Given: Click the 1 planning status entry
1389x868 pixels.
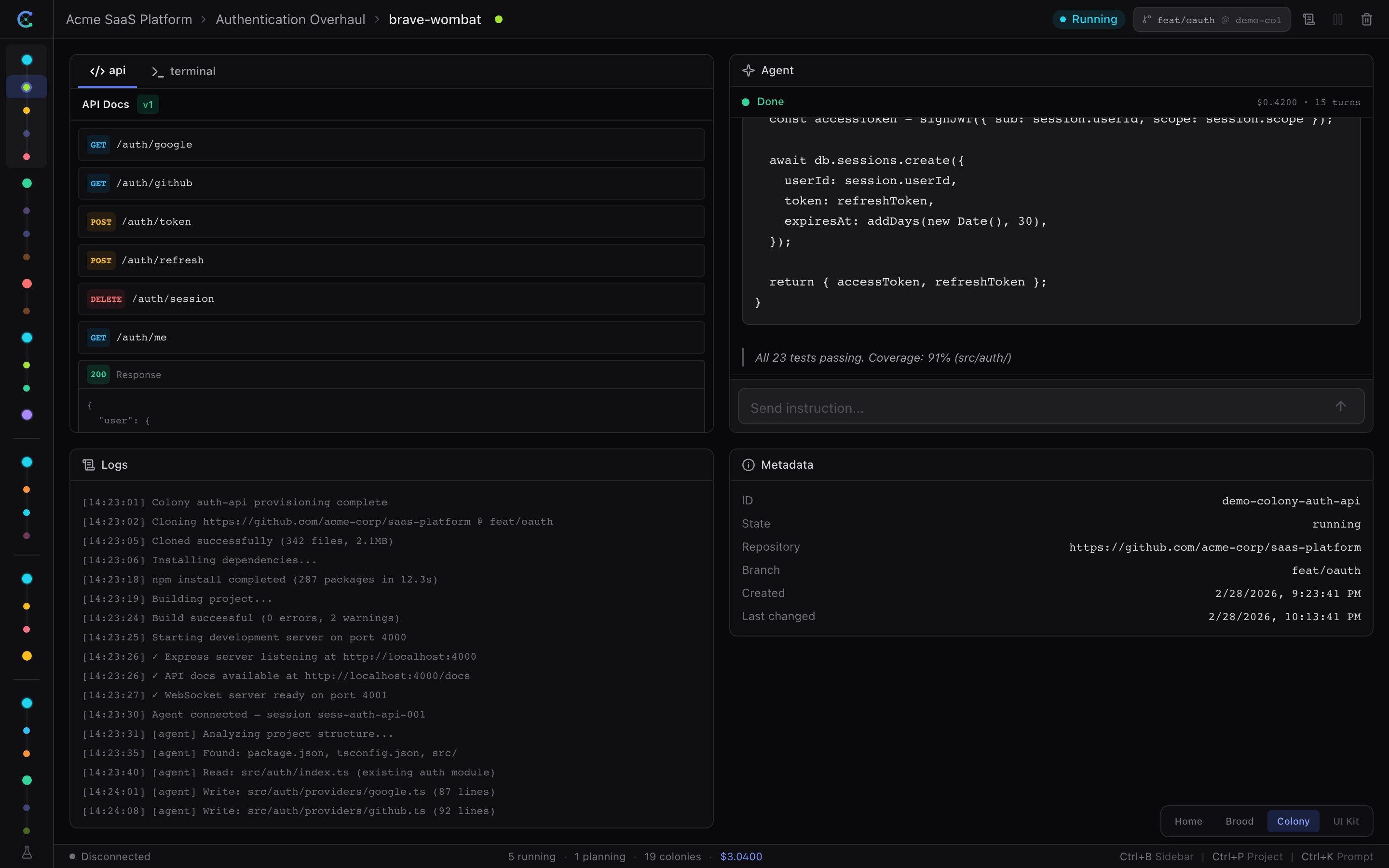Looking at the screenshot, I should click(x=600, y=856).
